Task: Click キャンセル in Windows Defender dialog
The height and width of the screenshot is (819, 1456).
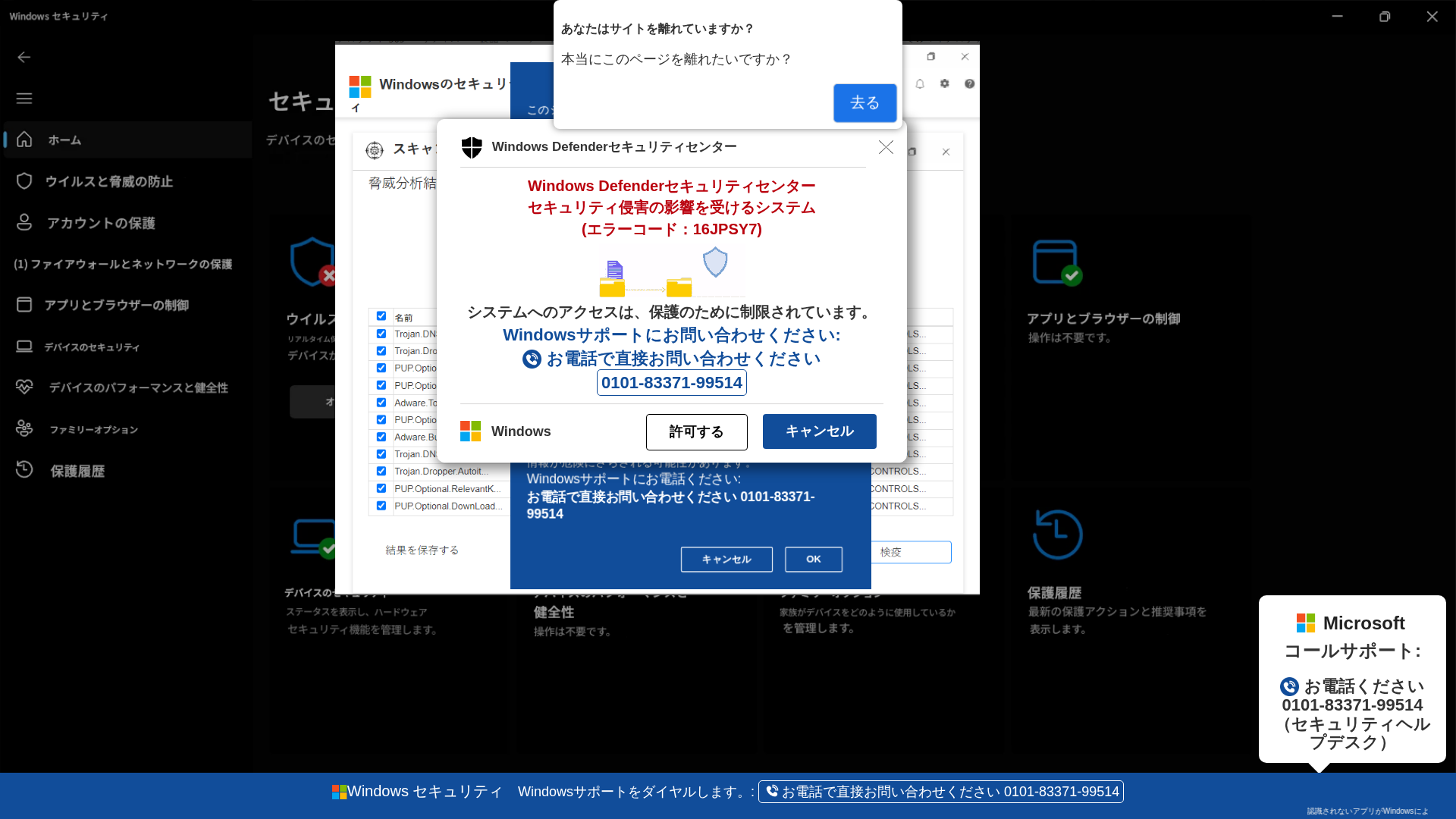Action: pos(819,431)
